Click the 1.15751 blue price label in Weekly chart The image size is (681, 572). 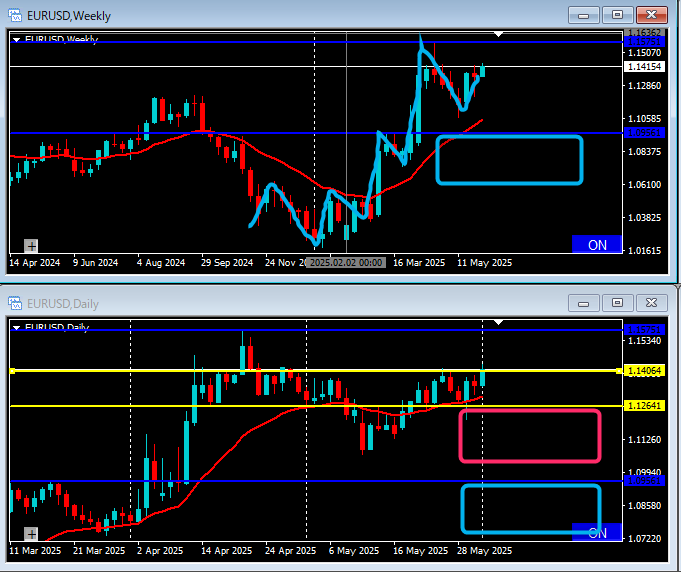[x=645, y=42]
